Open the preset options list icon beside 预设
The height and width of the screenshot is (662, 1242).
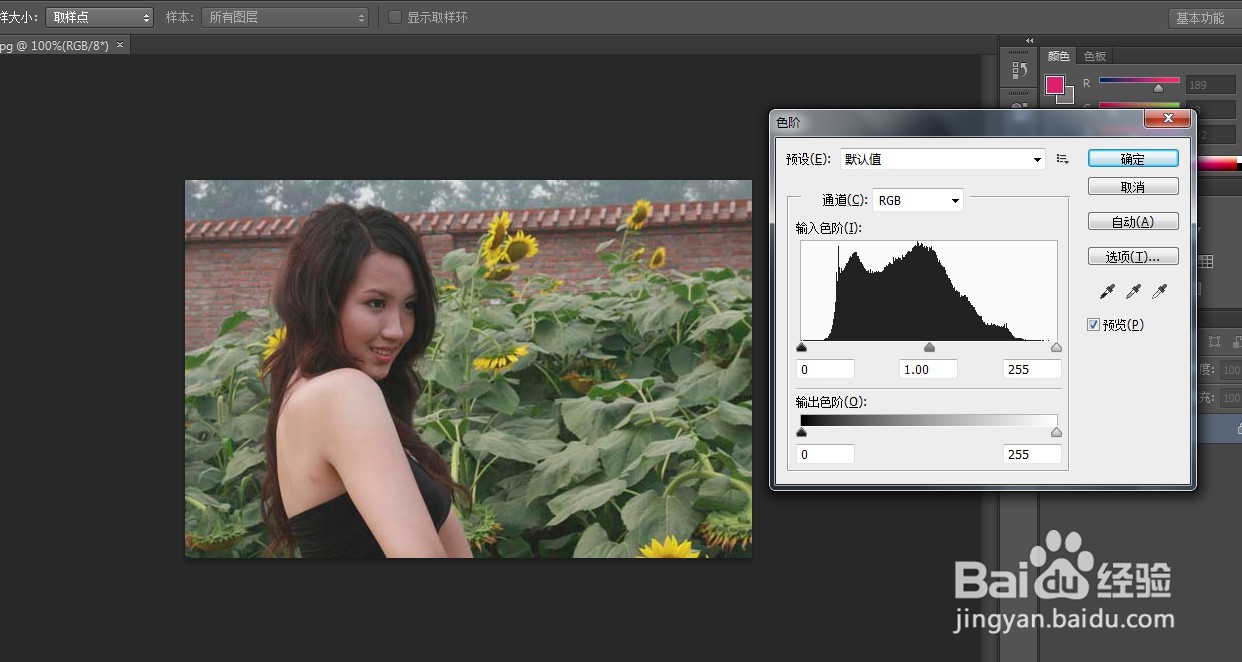(1062, 158)
